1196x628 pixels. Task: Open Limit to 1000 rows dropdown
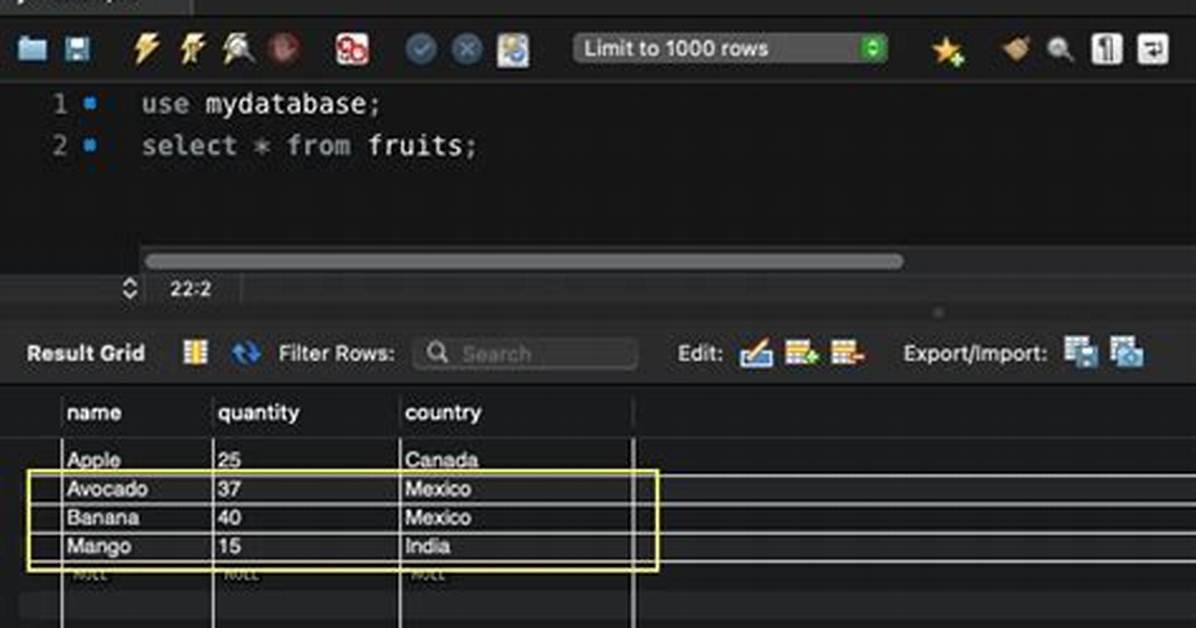coord(730,49)
